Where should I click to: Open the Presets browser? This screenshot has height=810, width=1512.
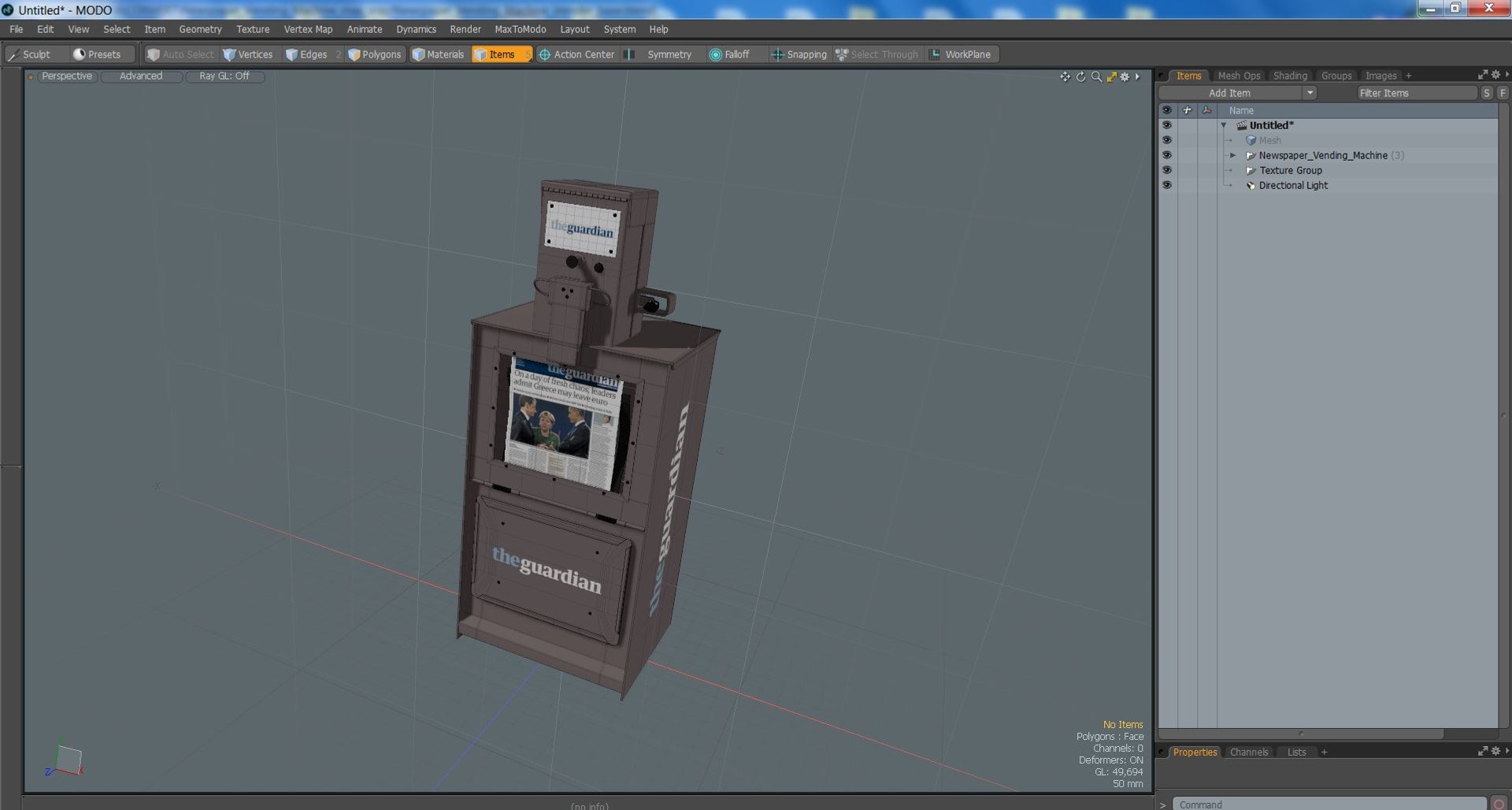pyautogui.click(x=98, y=54)
